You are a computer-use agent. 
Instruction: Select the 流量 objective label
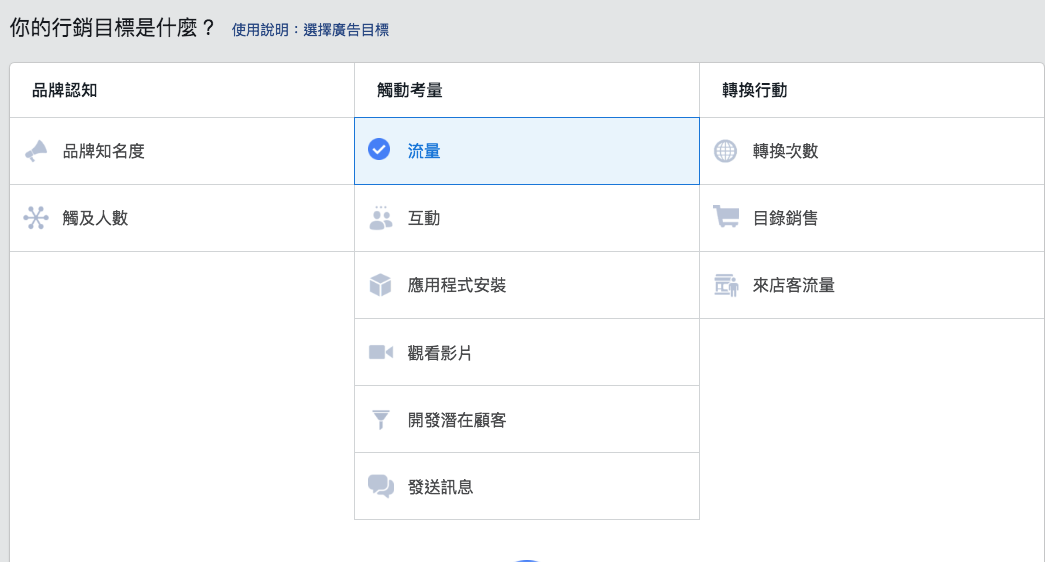[424, 151]
